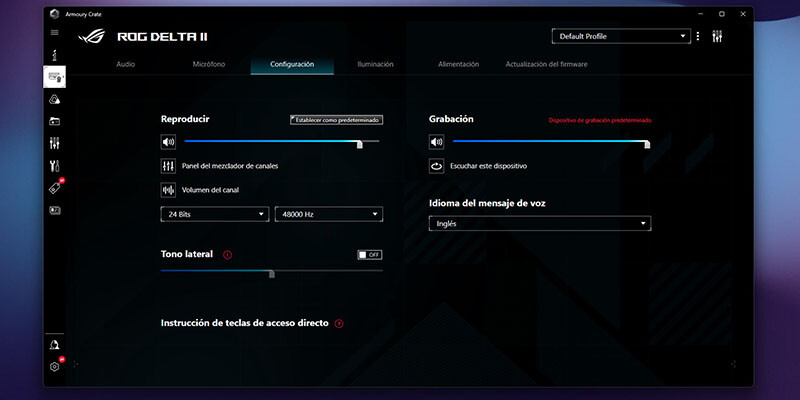Click the ROG eye logo
This screenshot has width=800, height=400.
(92, 36)
